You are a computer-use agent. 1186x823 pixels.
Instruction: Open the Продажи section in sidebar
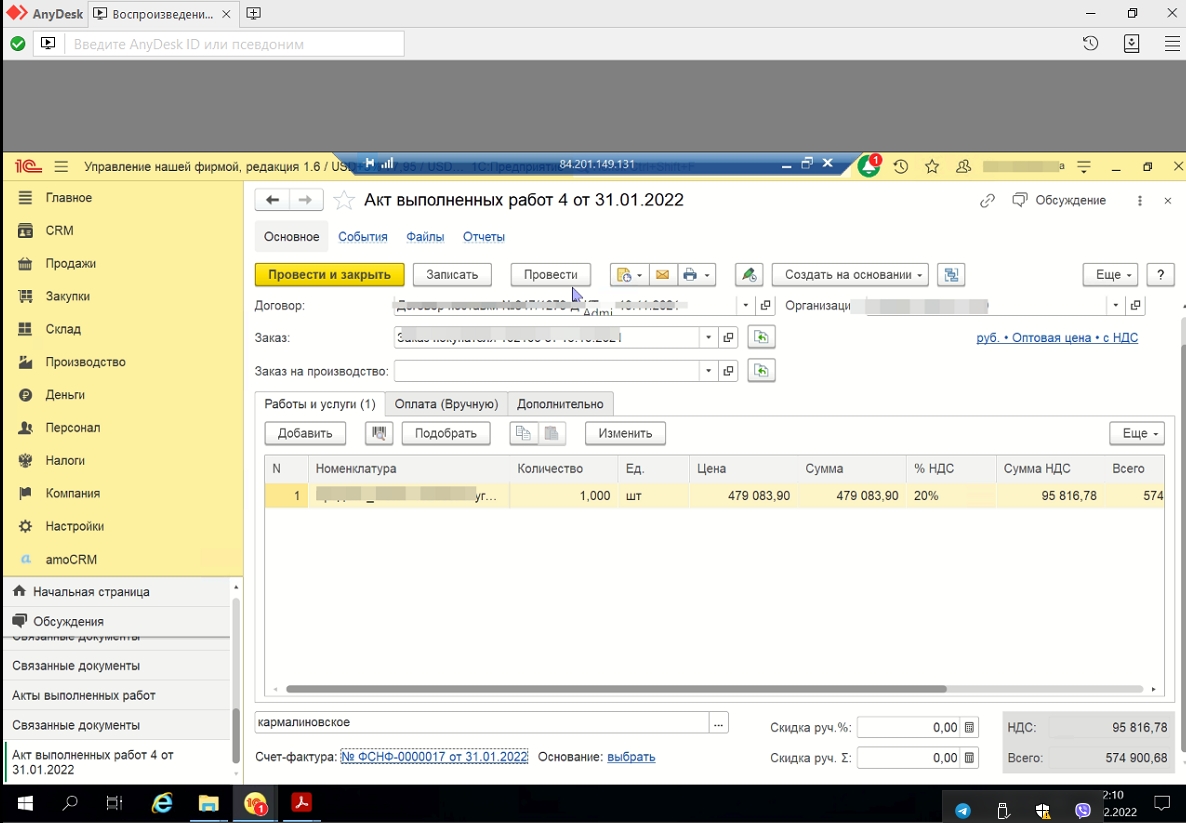click(70, 263)
